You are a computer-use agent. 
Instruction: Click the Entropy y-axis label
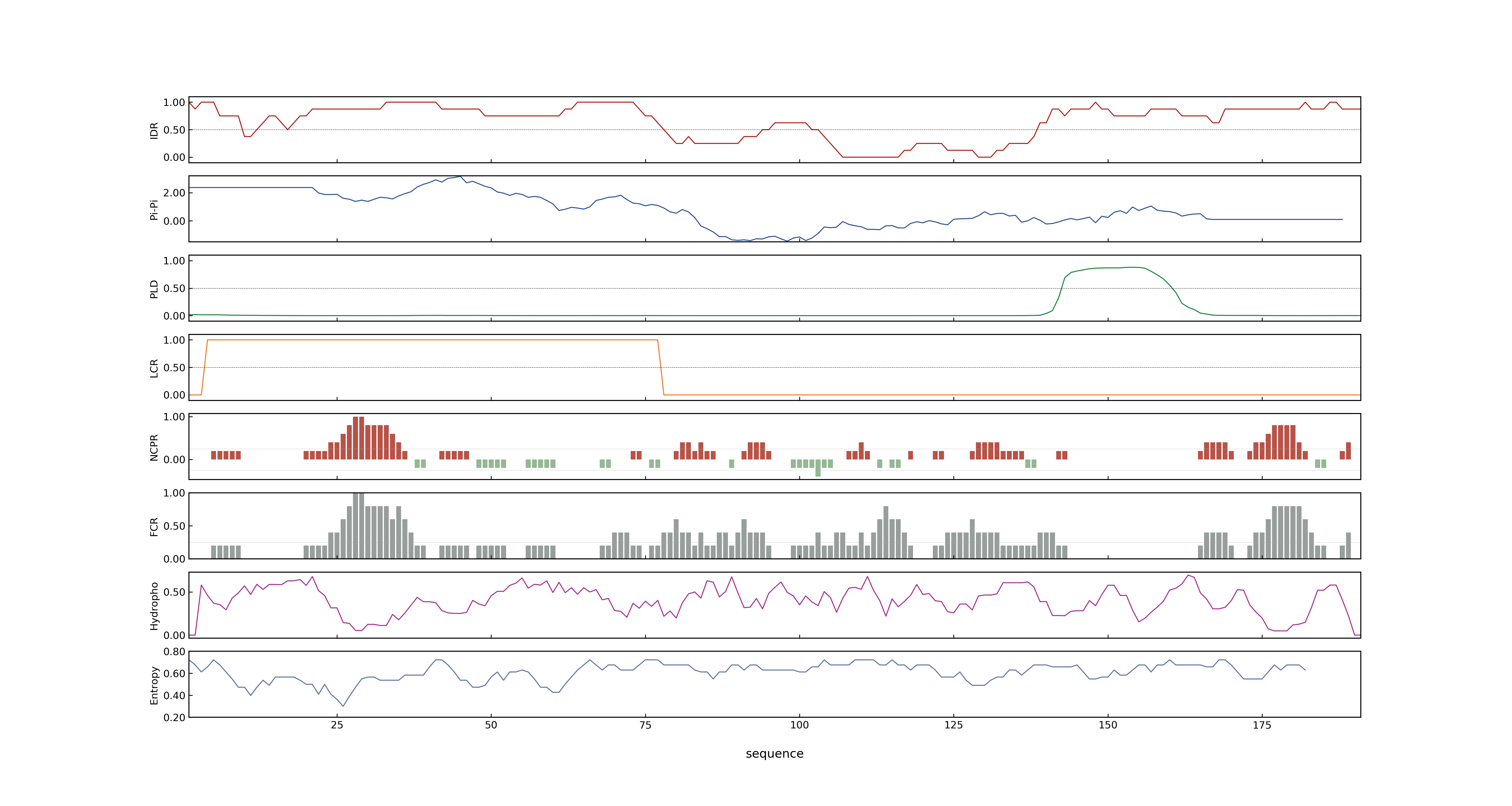coord(154,685)
